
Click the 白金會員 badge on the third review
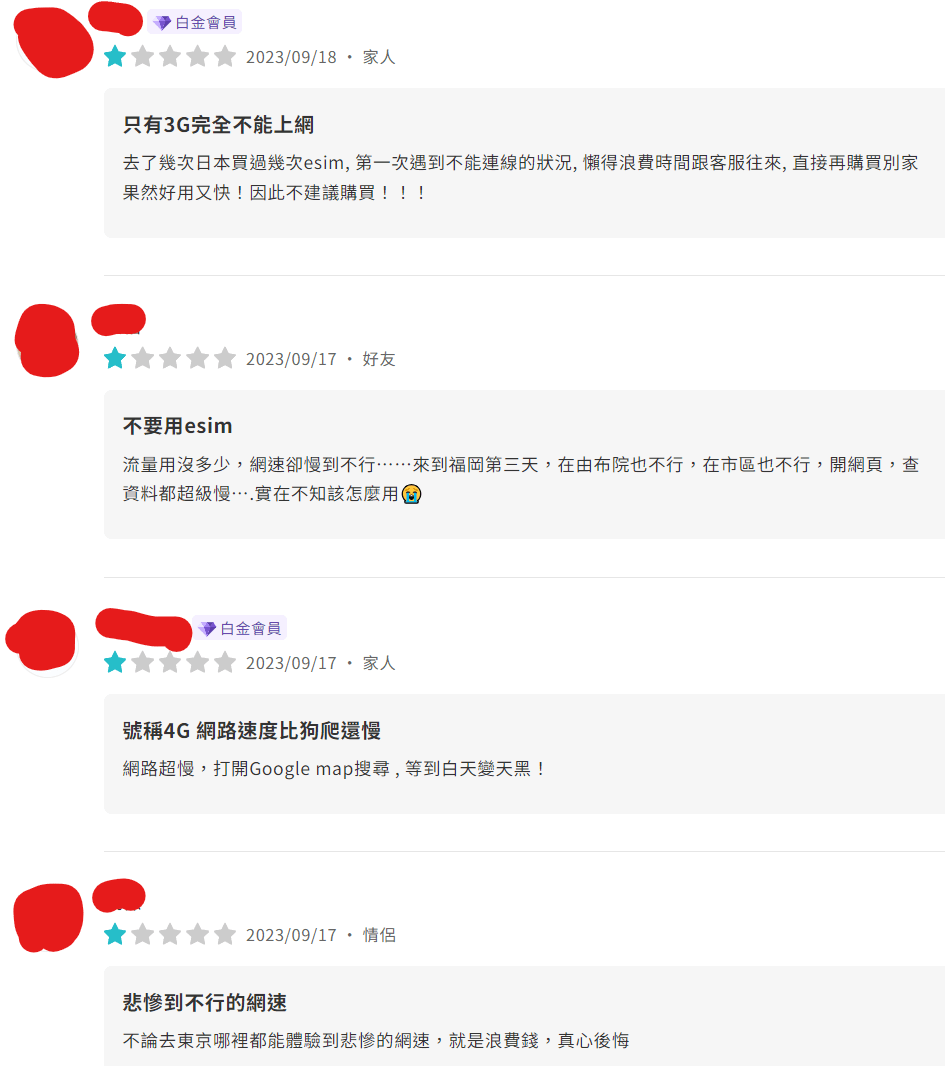(x=239, y=628)
